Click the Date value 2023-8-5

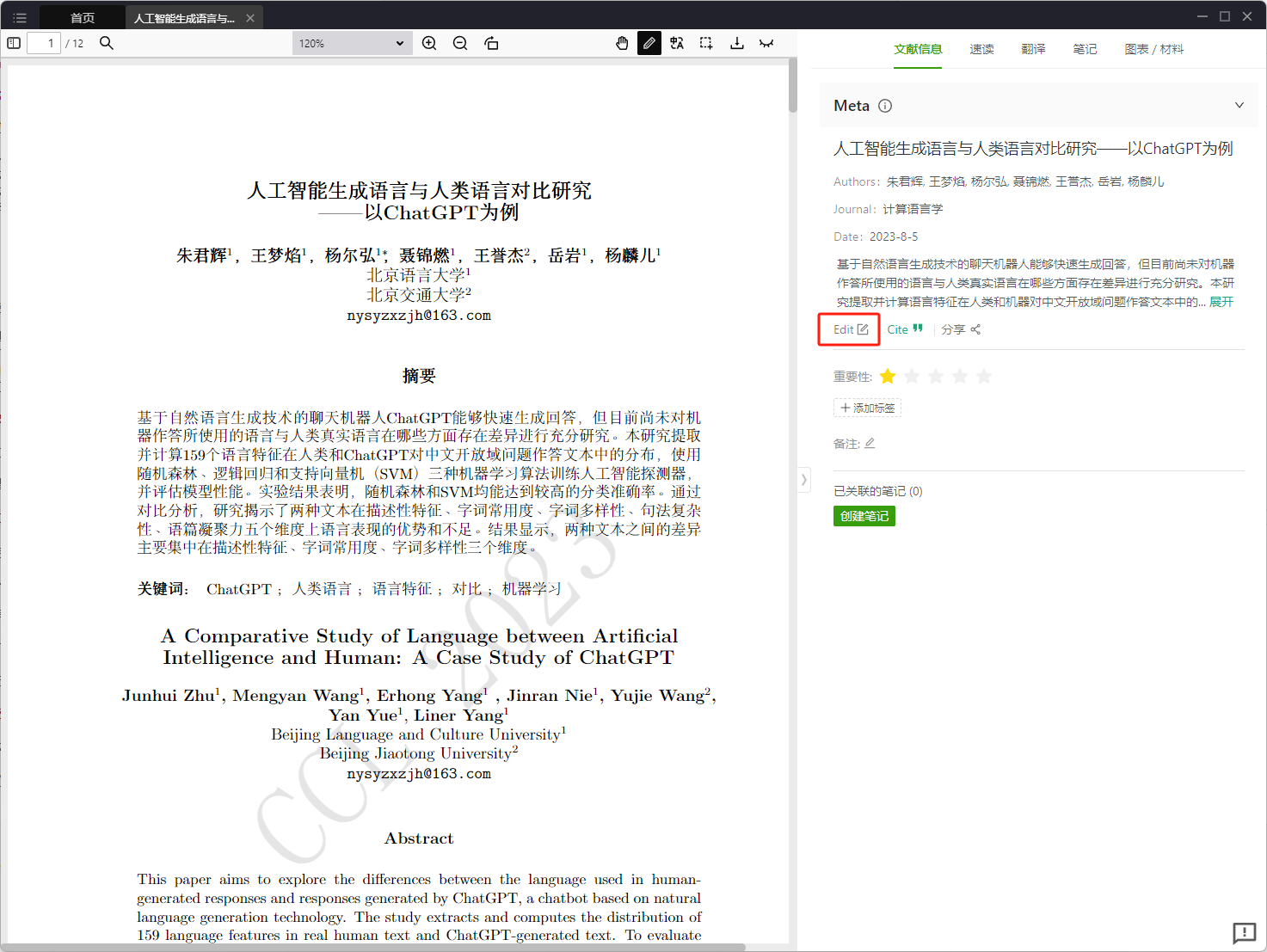click(x=894, y=236)
